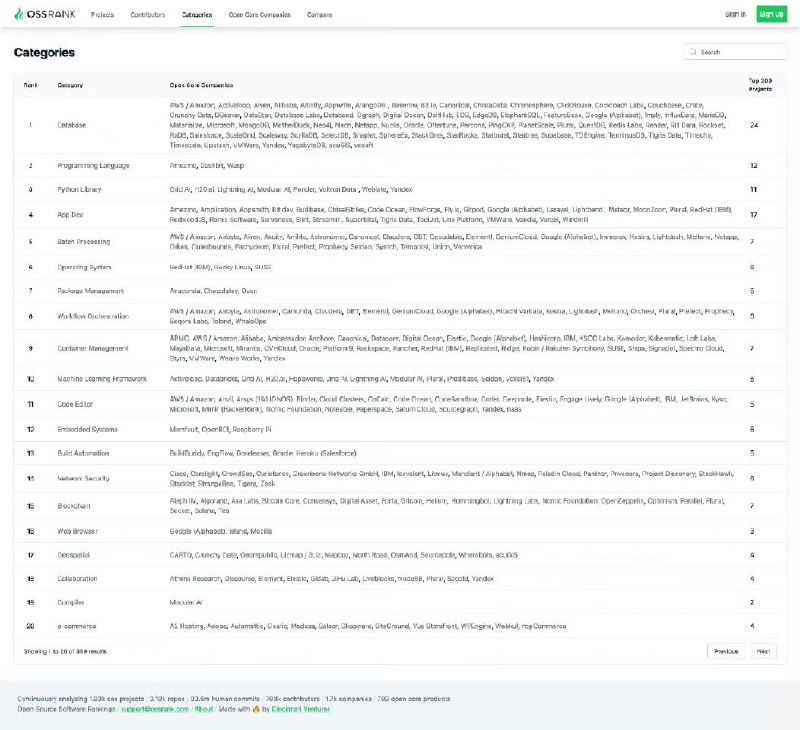Open the Projects tab
The image size is (800, 730).
102,15
